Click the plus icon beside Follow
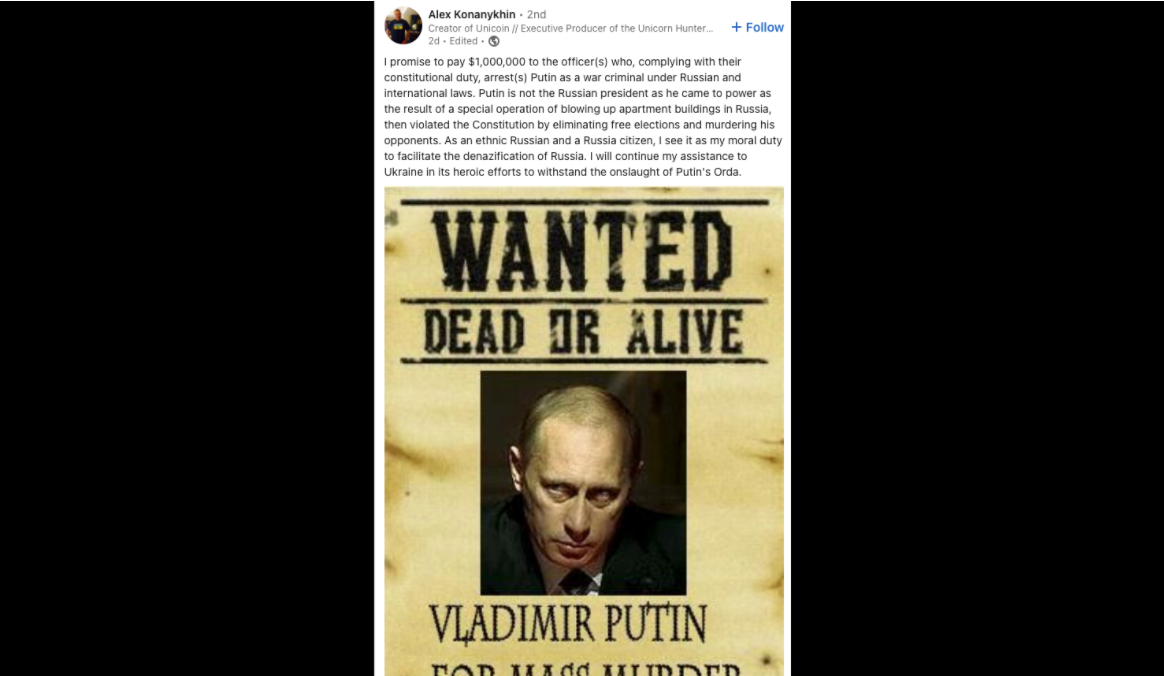The width and height of the screenshot is (1164, 676). [x=736, y=27]
